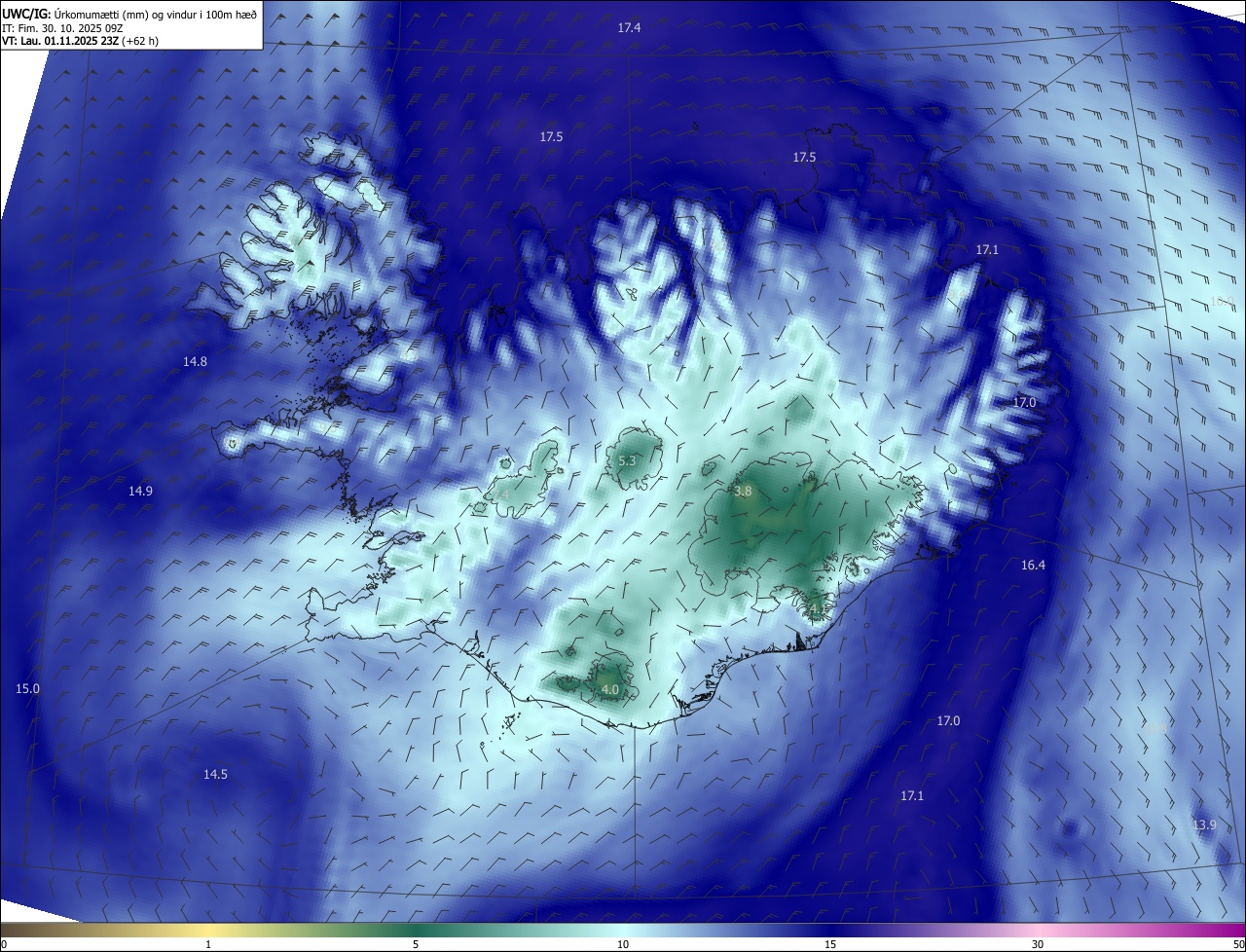The height and width of the screenshot is (952, 1246).
Task: Click the colorbar tick label '10'
Action: point(623,944)
